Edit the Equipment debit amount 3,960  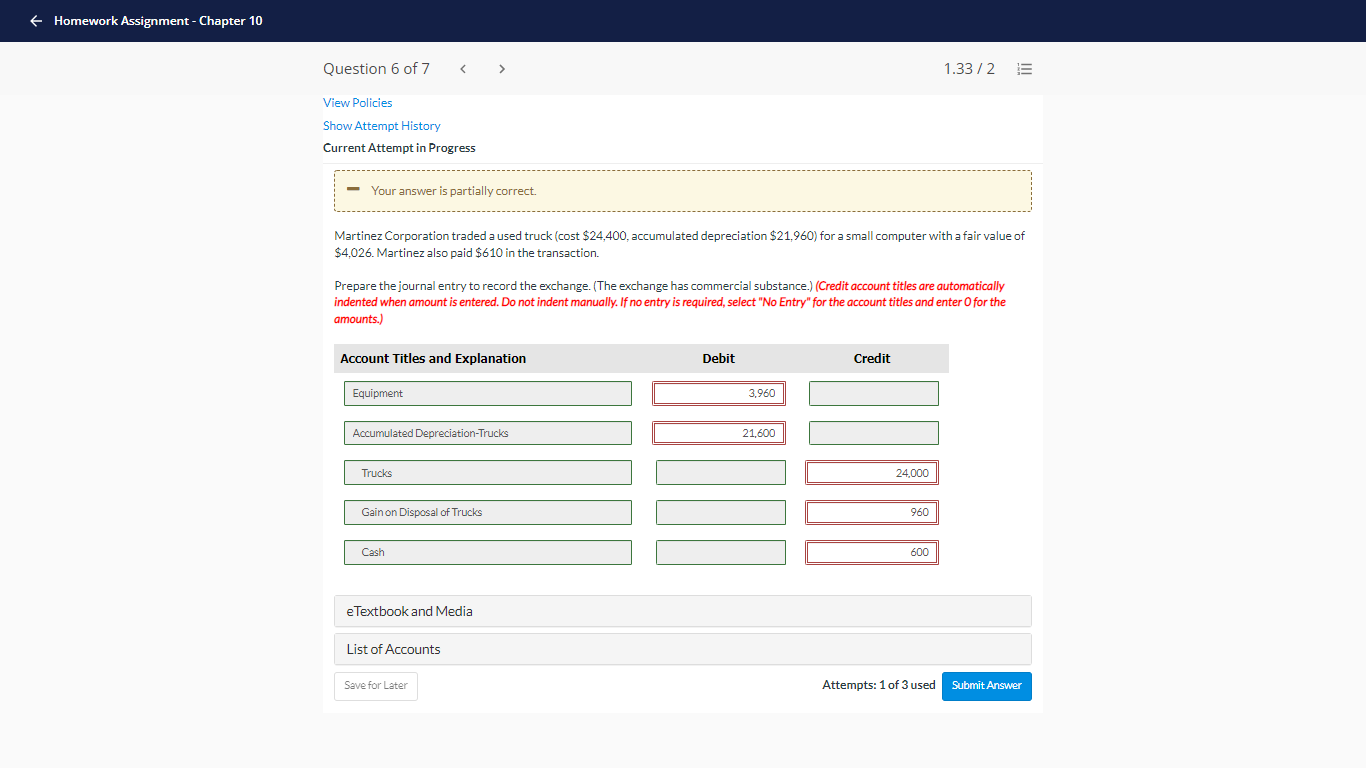pyautogui.click(x=719, y=394)
